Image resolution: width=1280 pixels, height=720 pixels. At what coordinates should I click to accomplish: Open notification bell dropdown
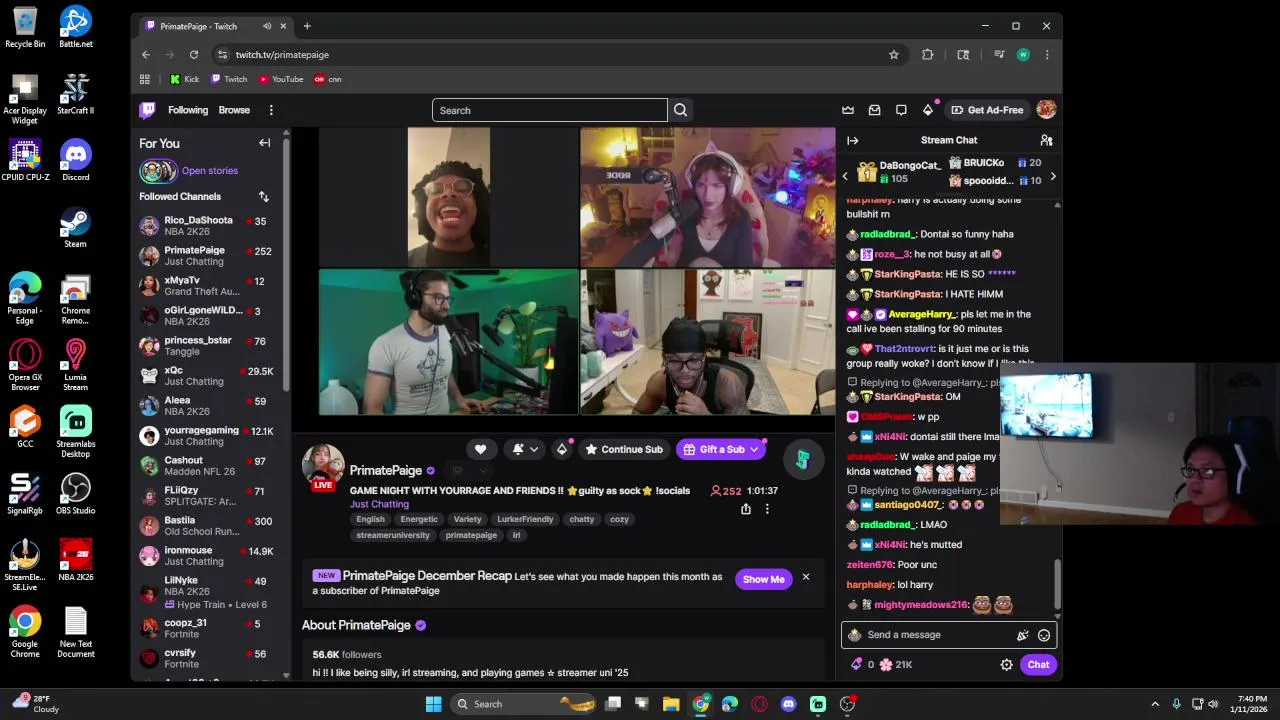coord(525,449)
